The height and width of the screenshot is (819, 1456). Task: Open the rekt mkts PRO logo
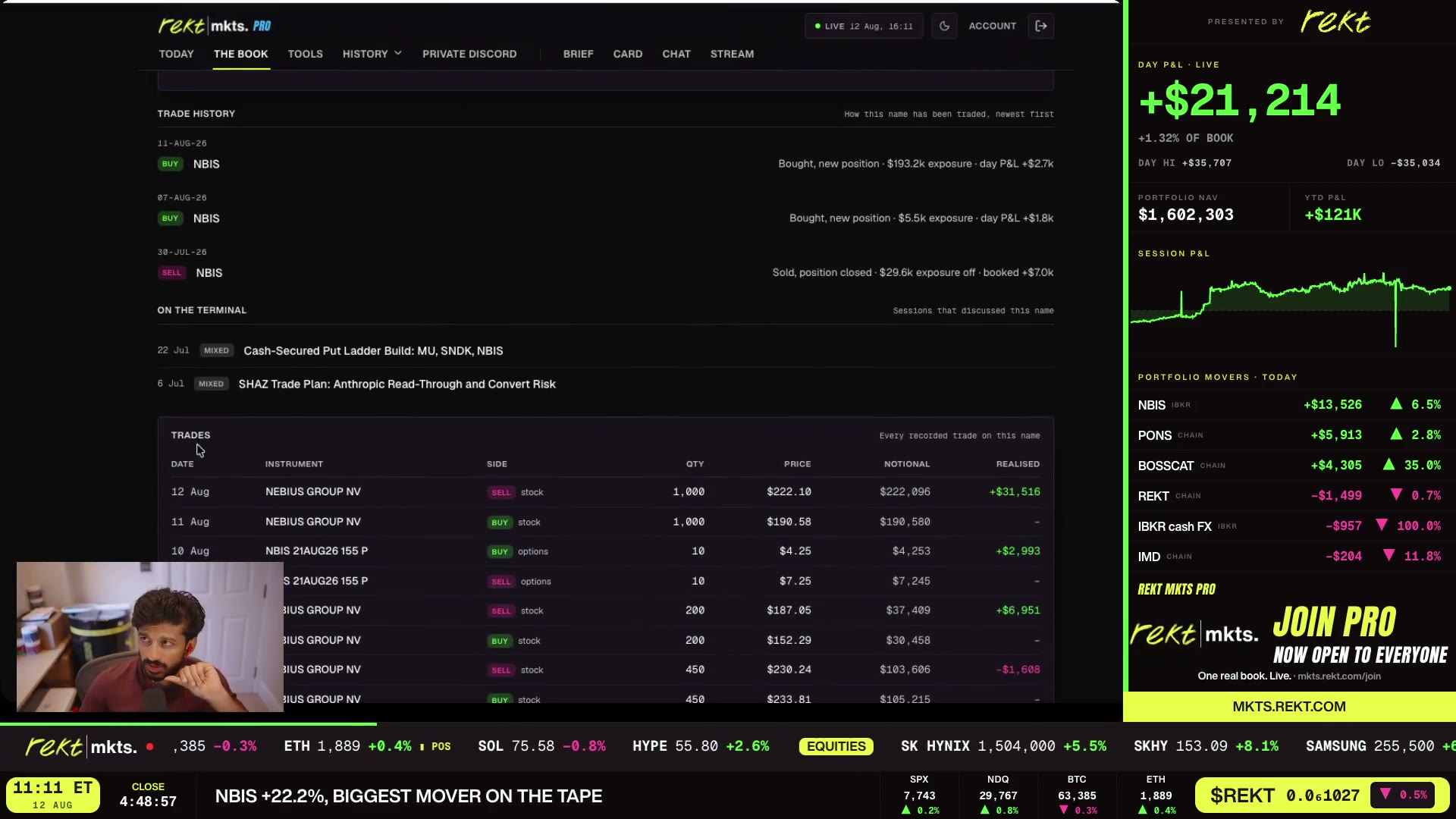pyautogui.click(x=215, y=26)
